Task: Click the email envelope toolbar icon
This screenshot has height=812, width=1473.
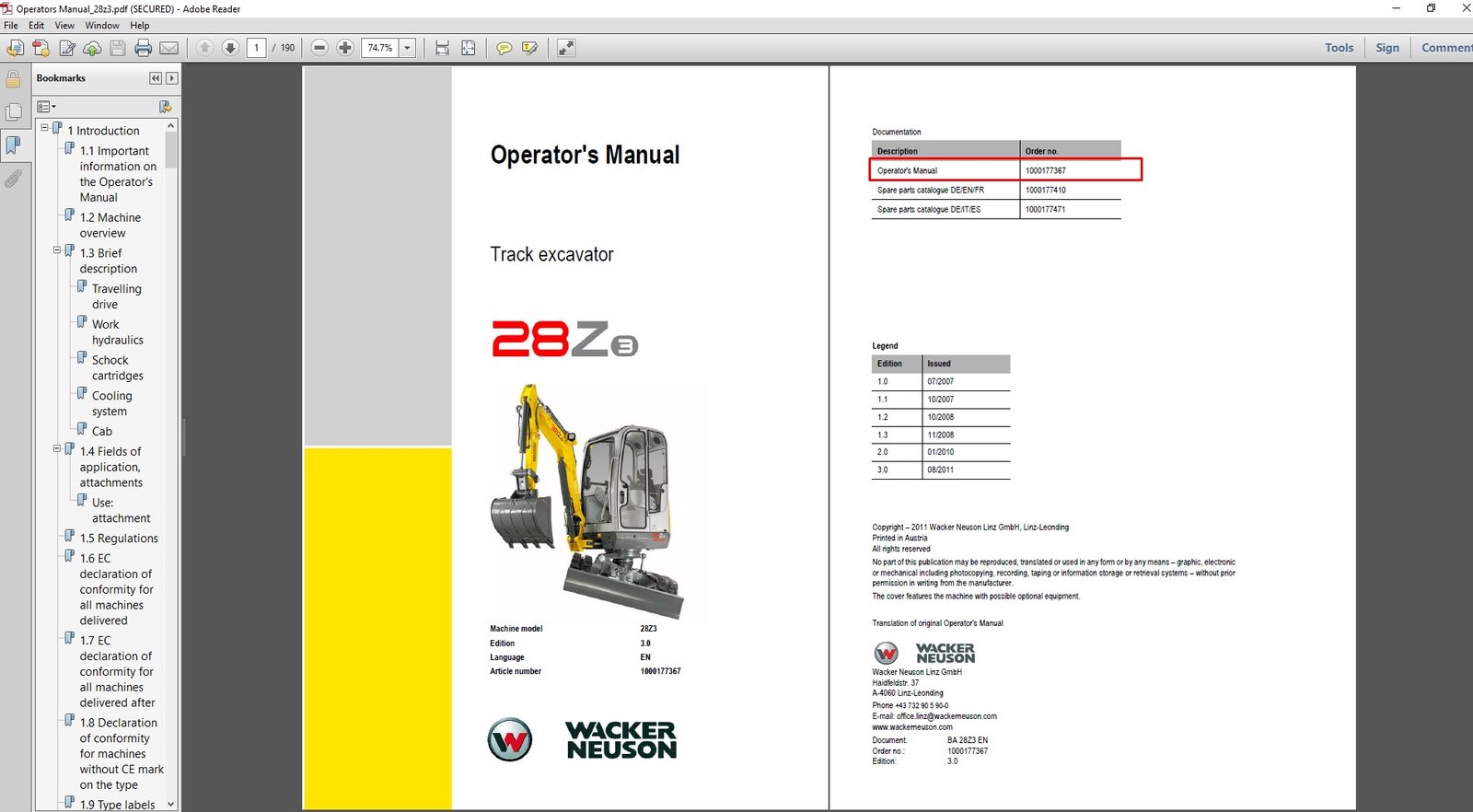Action: [x=169, y=48]
